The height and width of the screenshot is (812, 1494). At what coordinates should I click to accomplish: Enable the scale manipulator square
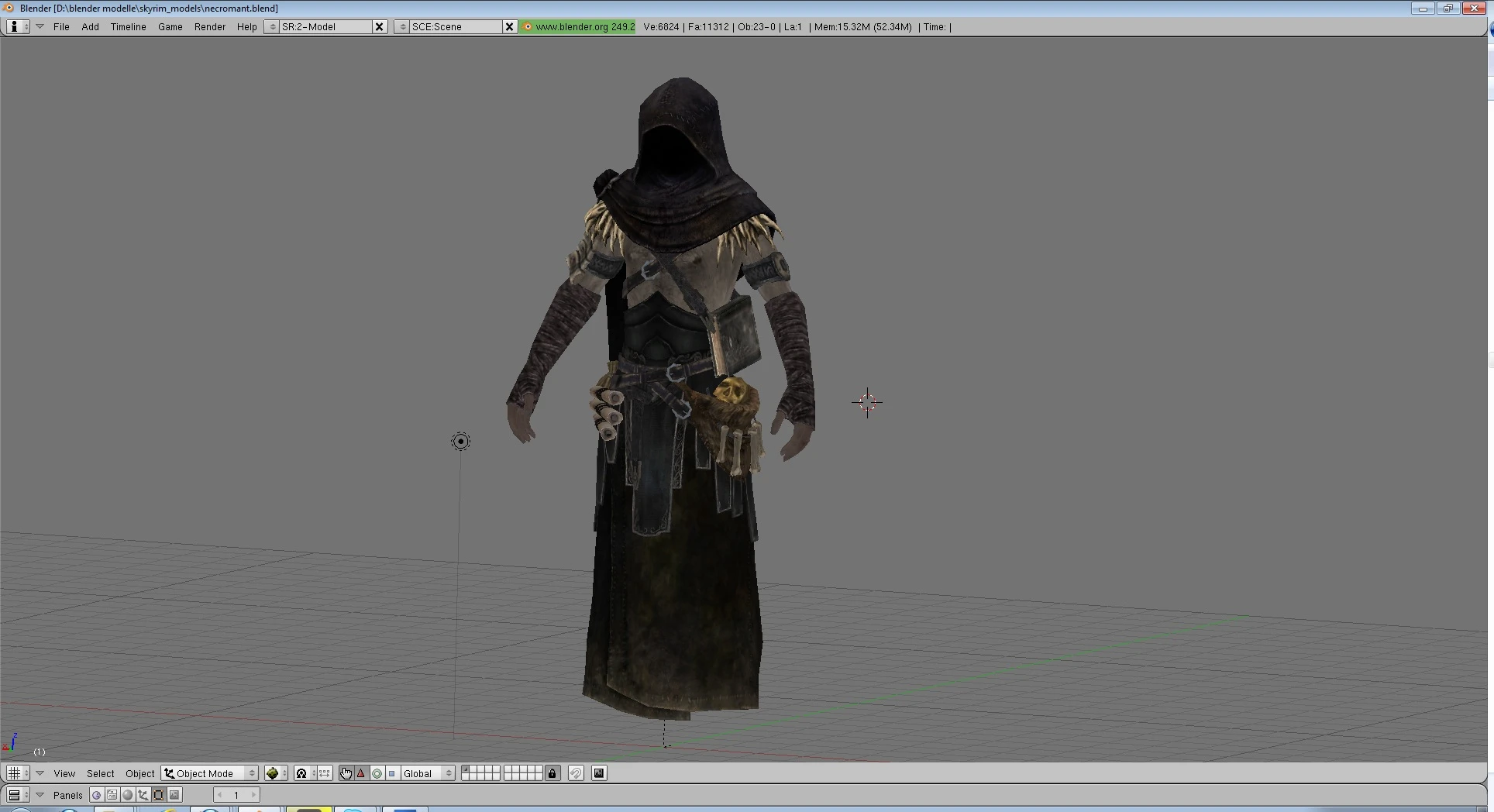(392, 773)
